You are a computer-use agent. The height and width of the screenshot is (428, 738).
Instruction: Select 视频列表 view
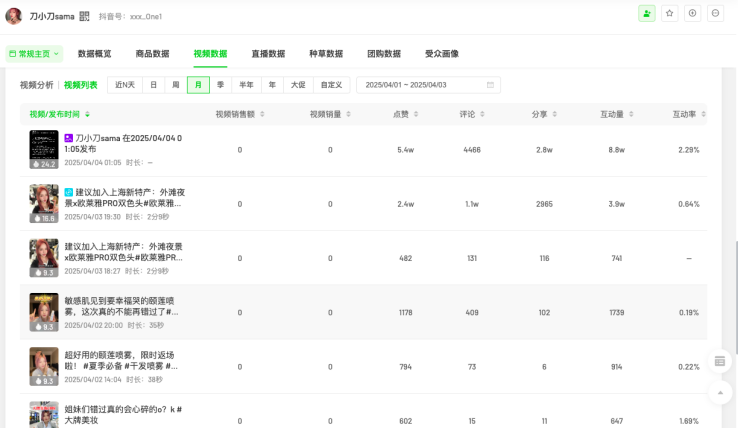[80, 85]
